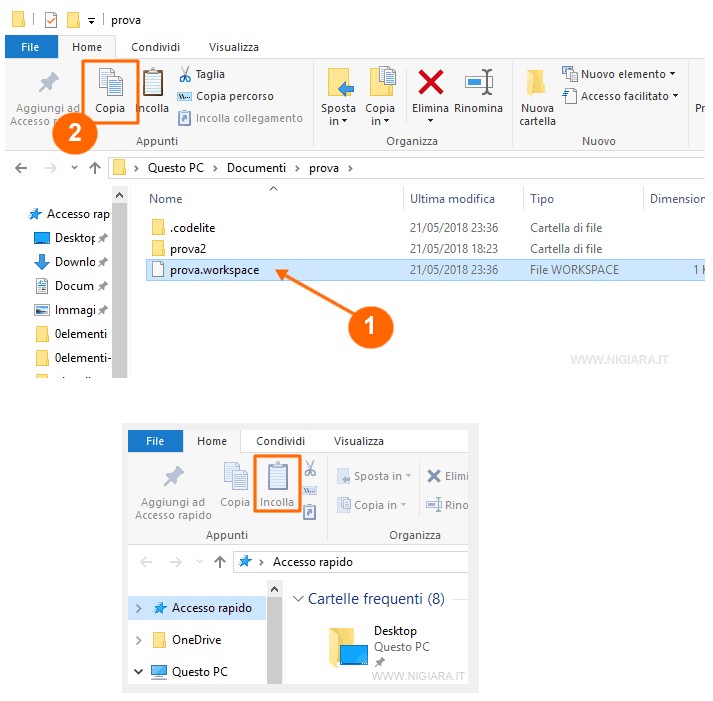The width and height of the screenshot is (713, 701).
Task: Open the Accesso facilitato dropdown
Action: click(x=621, y=96)
